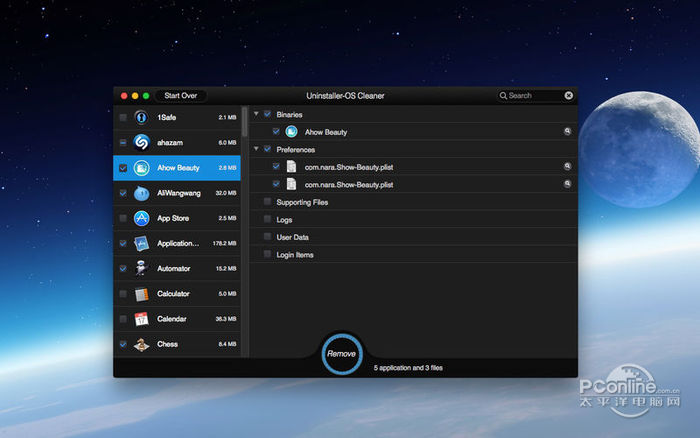Enable the Supporting Files checkbox
Image resolution: width=700 pixels, height=438 pixels.
pyautogui.click(x=267, y=202)
